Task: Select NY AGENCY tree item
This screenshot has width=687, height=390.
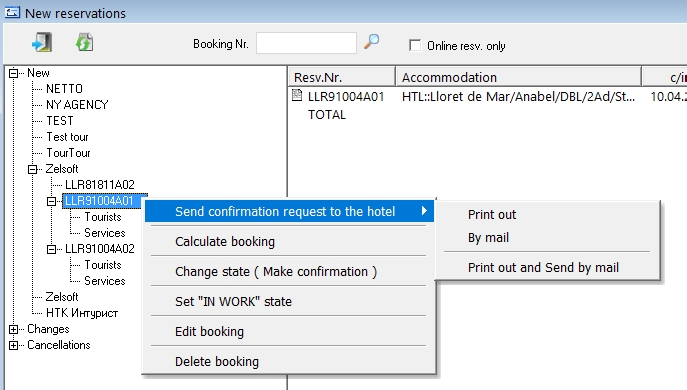Action: point(77,105)
